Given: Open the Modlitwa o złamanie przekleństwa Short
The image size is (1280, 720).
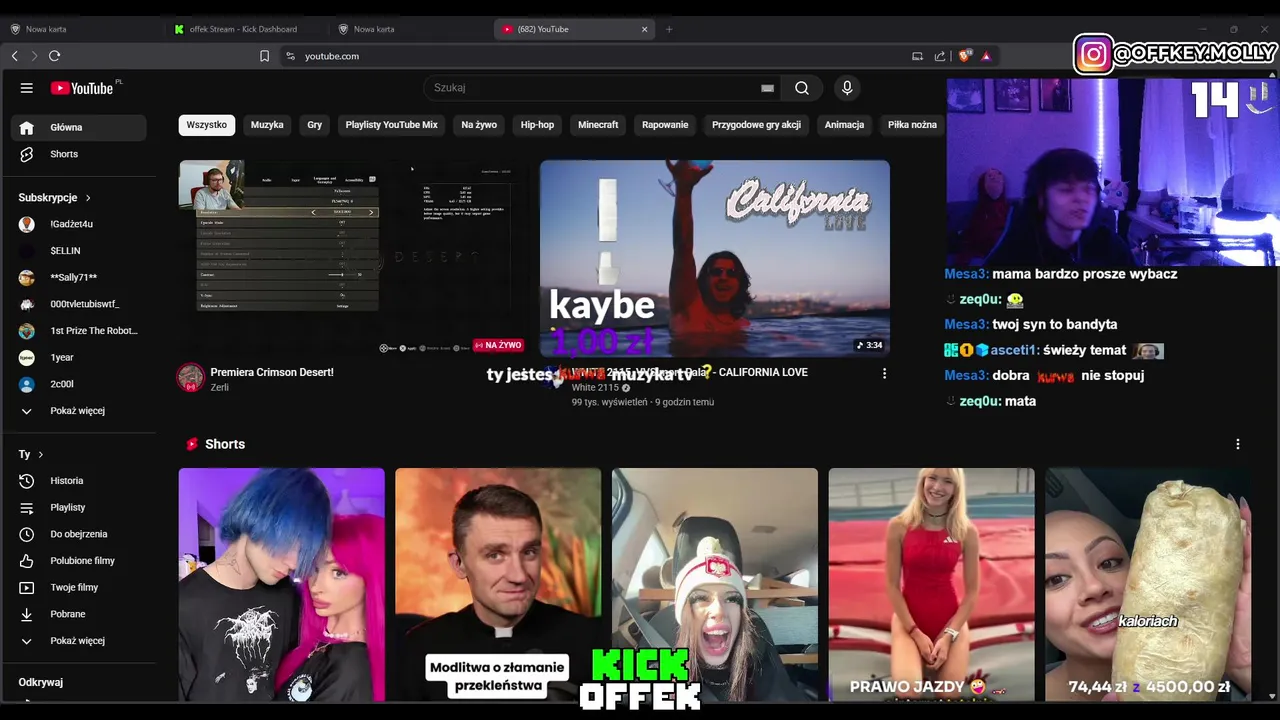Looking at the screenshot, I should 498,585.
